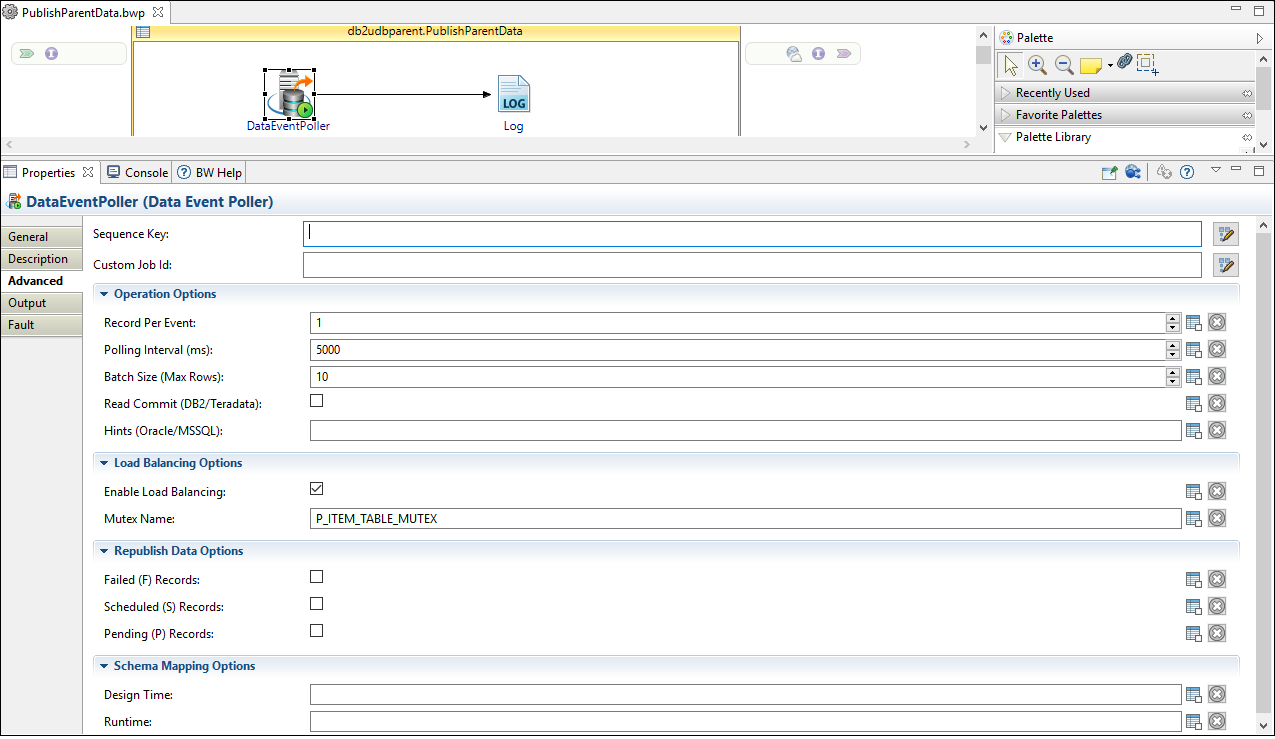Clear module property for Mutex Name
This screenshot has width=1275, height=739.
point(1217,518)
